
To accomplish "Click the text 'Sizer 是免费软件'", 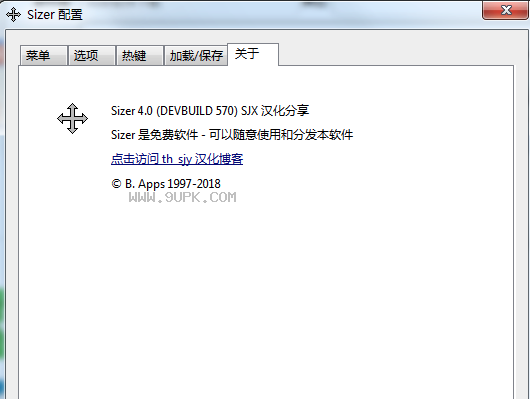I will tap(154, 135).
